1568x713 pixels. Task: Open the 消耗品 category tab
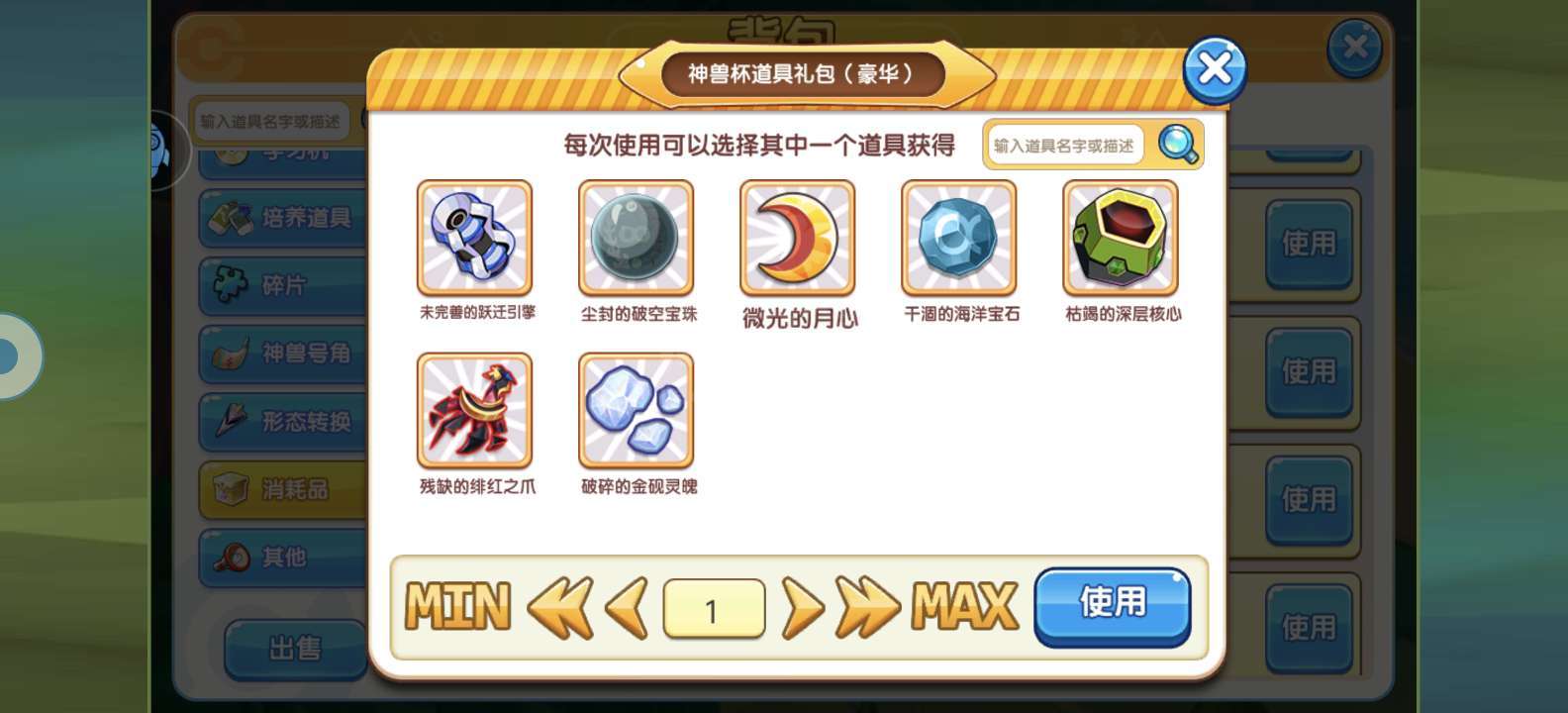283,489
